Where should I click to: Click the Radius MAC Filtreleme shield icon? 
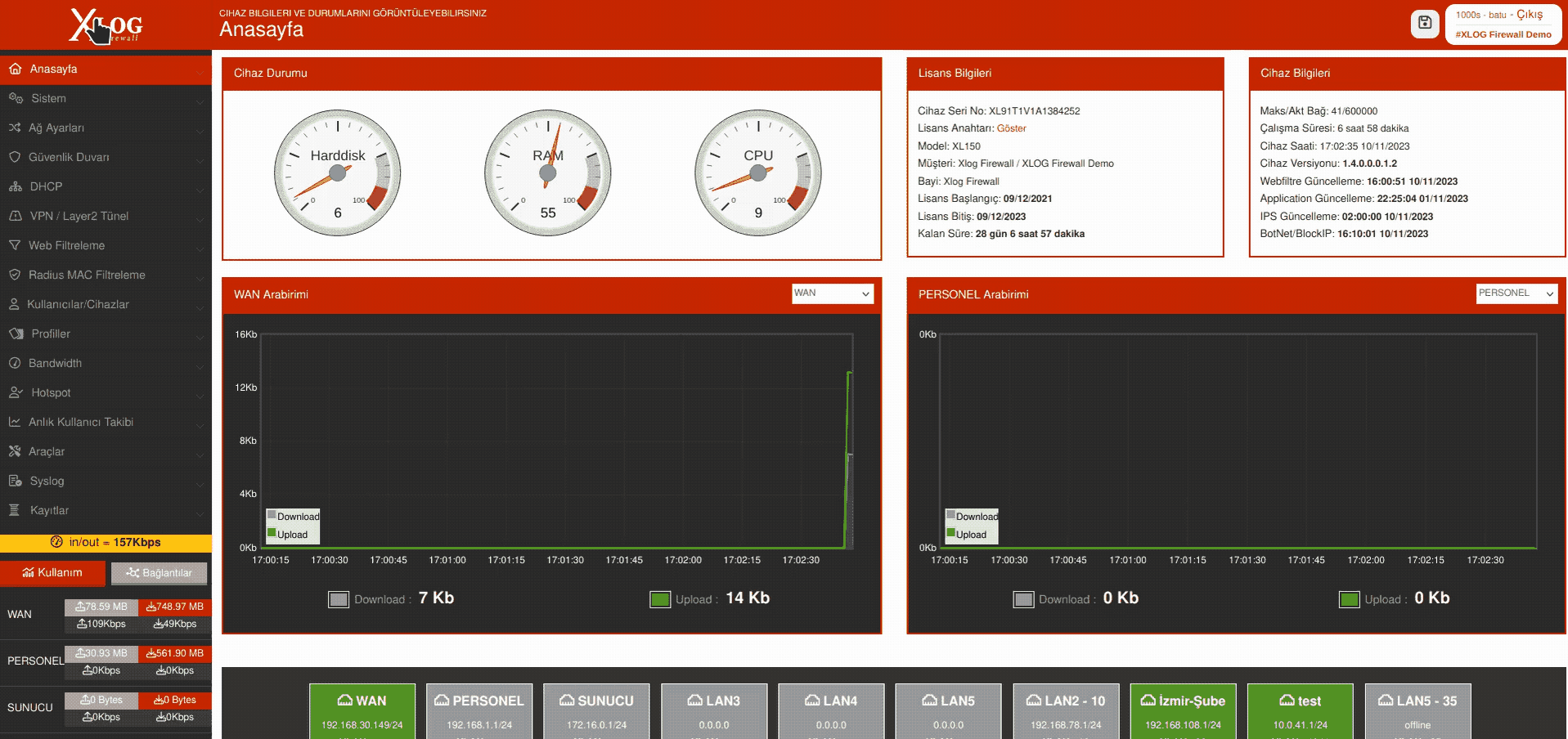point(15,275)
